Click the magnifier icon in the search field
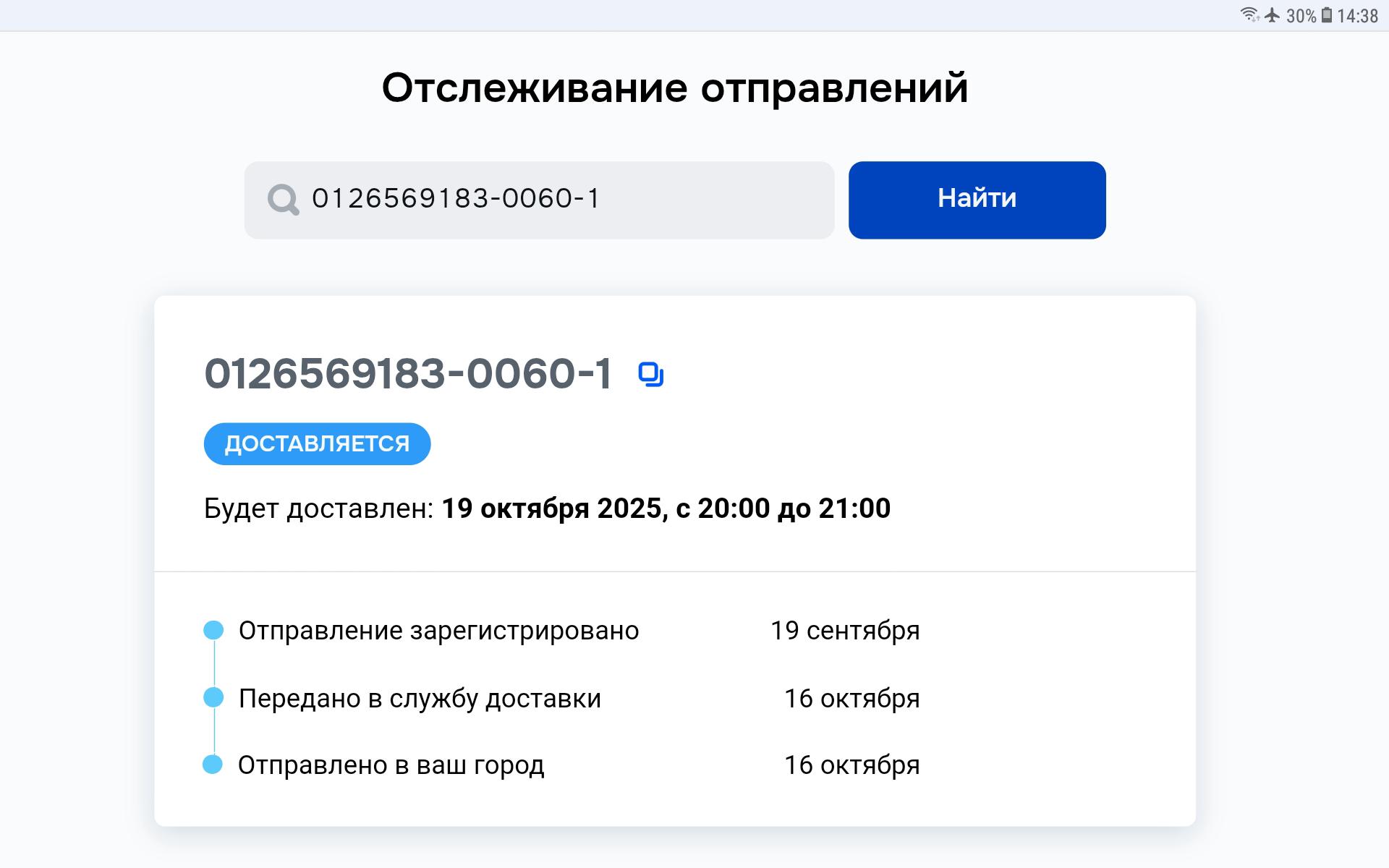Screen dimensions: 1389x868 point(283,199)
